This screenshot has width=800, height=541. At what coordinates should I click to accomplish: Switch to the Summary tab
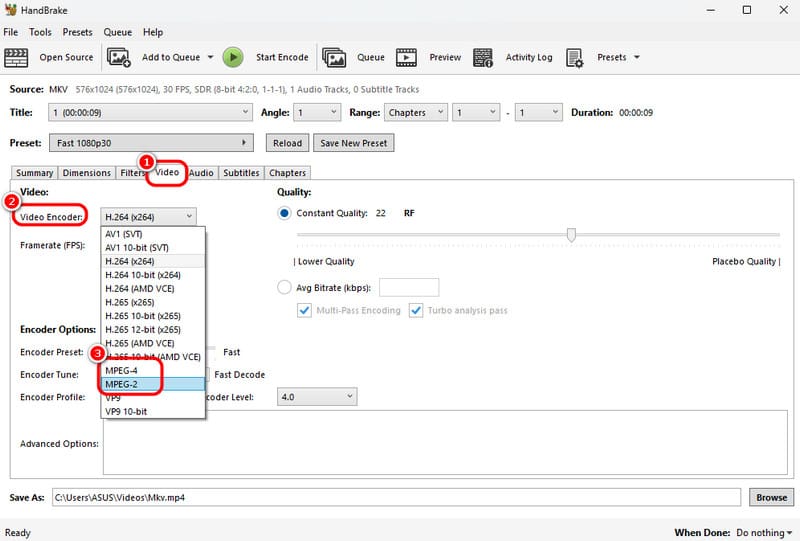34,173
